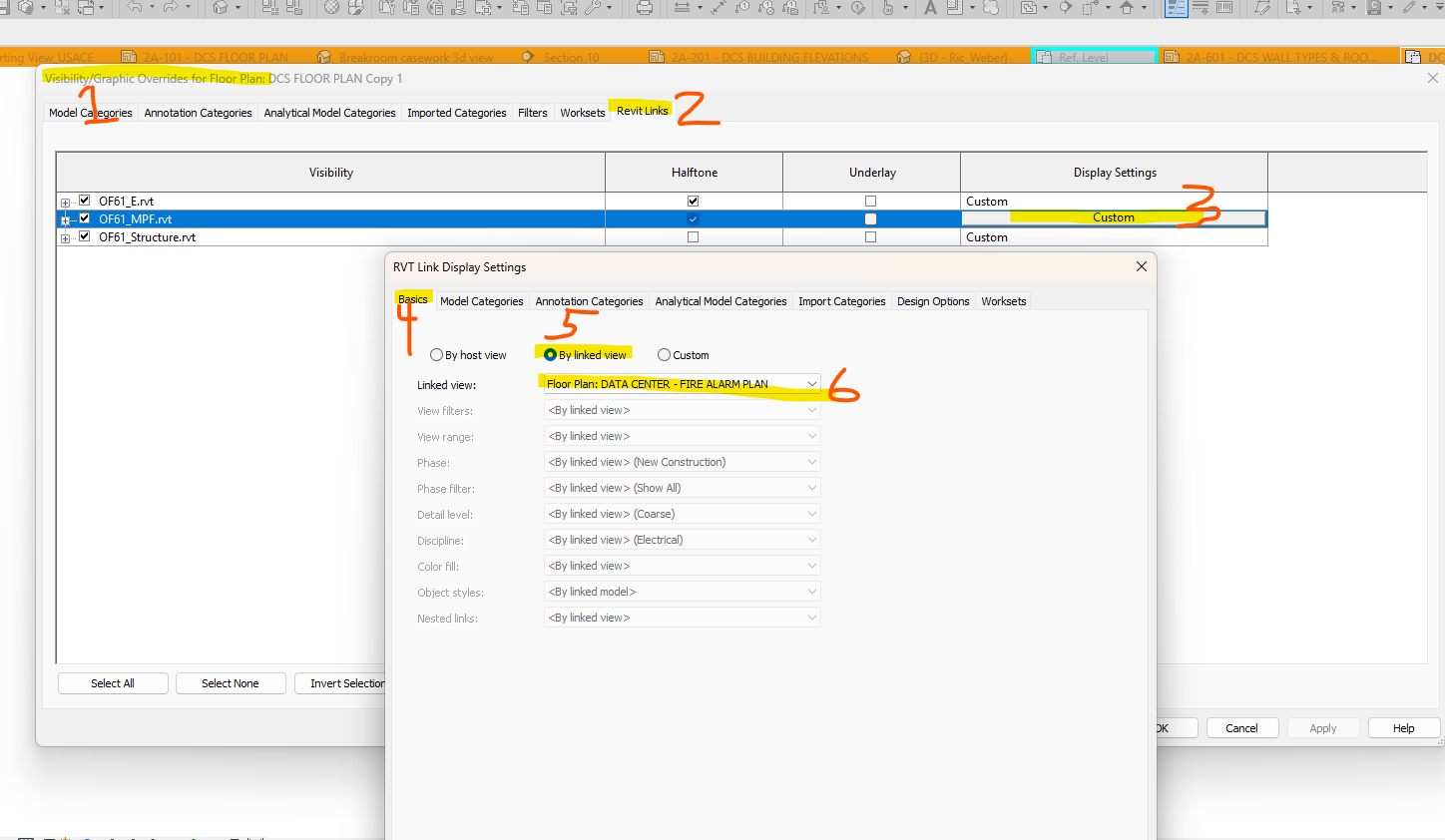
Task: Expand the OF61_MPF.rvt link tree node
Action: coord(66,220)
